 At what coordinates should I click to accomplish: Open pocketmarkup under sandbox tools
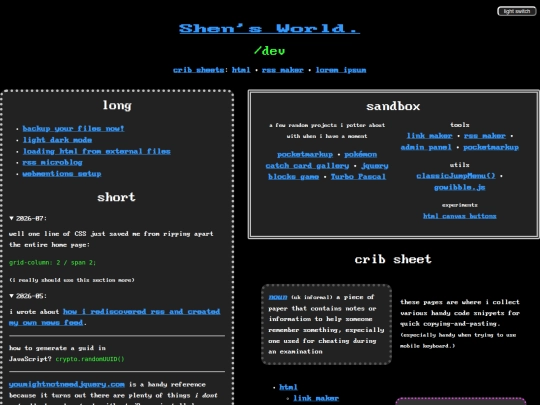[x=491, y=147]
